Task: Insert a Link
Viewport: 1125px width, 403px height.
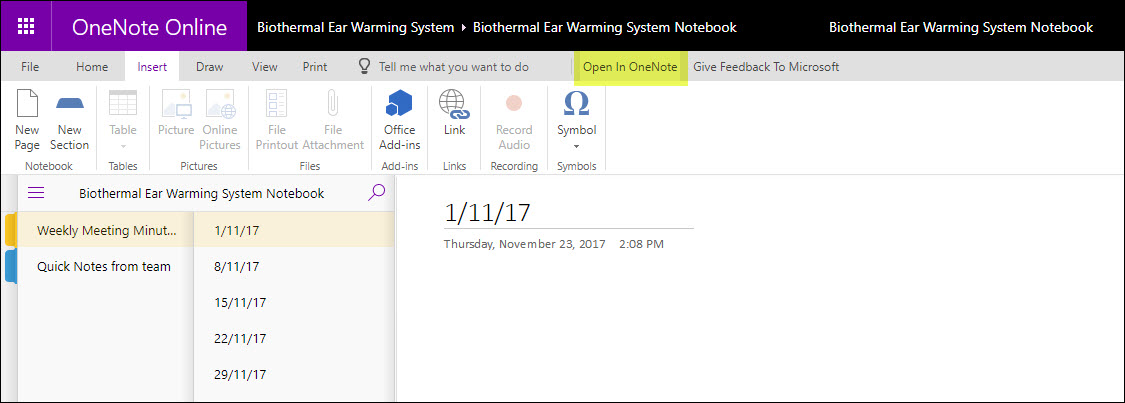Action: pos(454,113)
